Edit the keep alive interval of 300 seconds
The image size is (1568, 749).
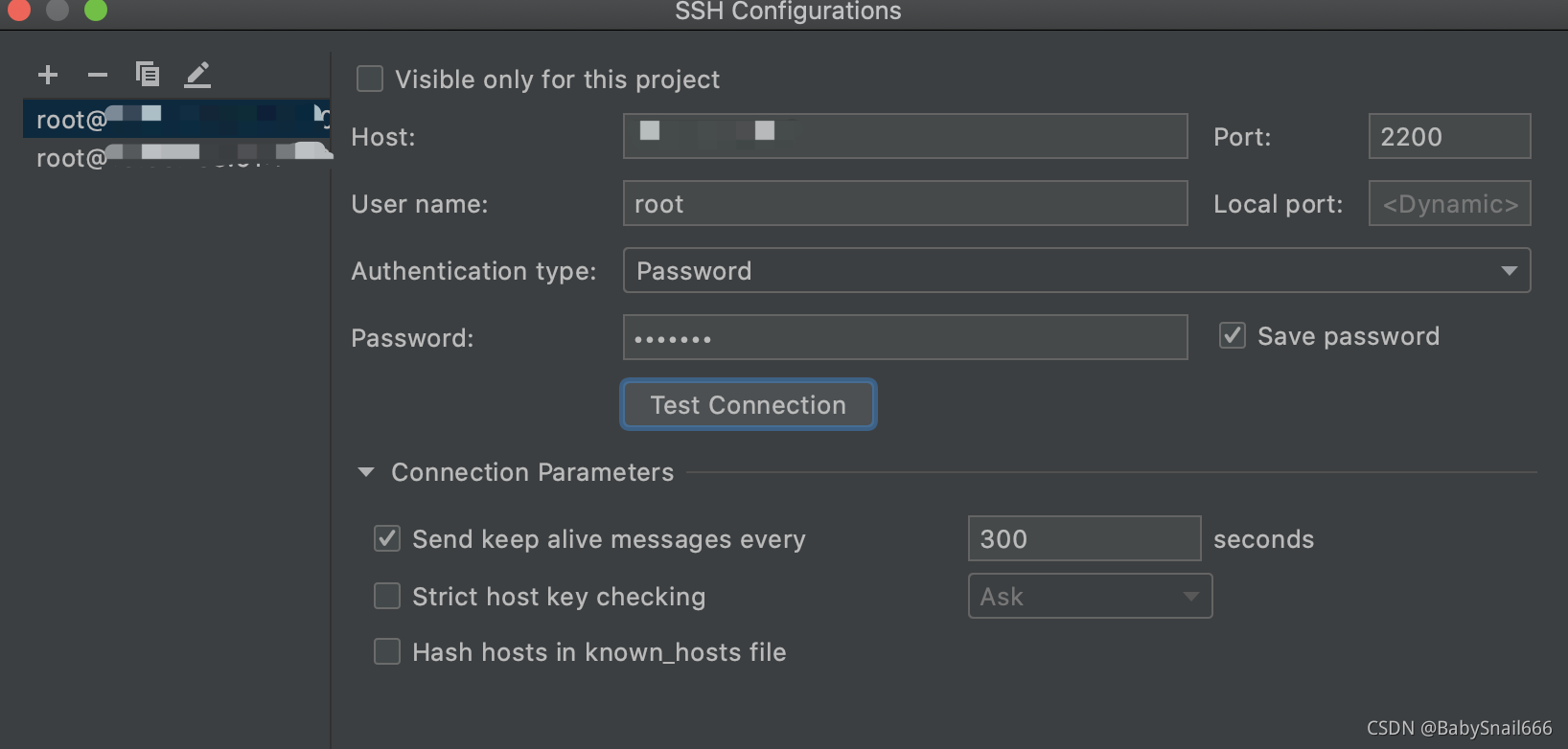click(x=1084, y=538)
